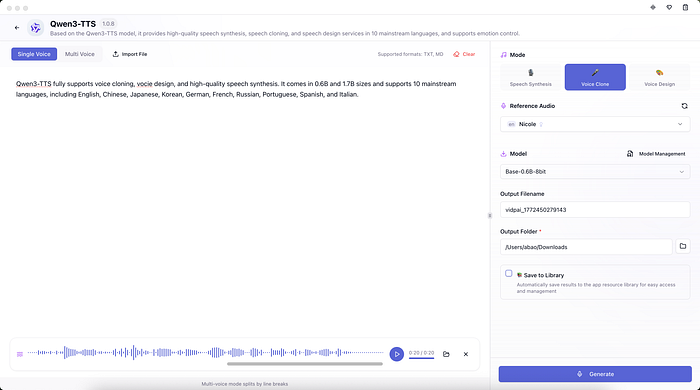The width and height of the screenshot is (700, 390).
Task: Open Model Management via its icon
Action: (630, 154)
